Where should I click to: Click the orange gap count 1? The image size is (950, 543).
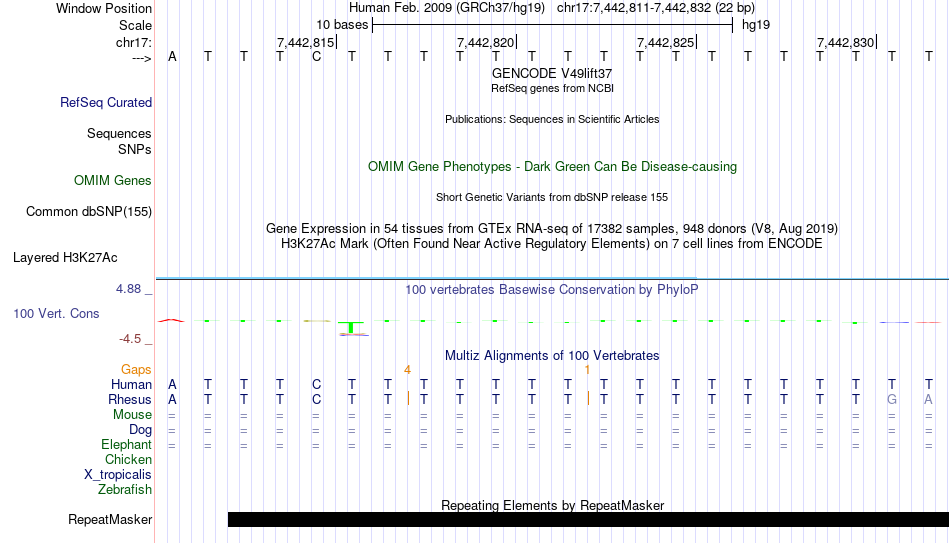coord(587,370)
